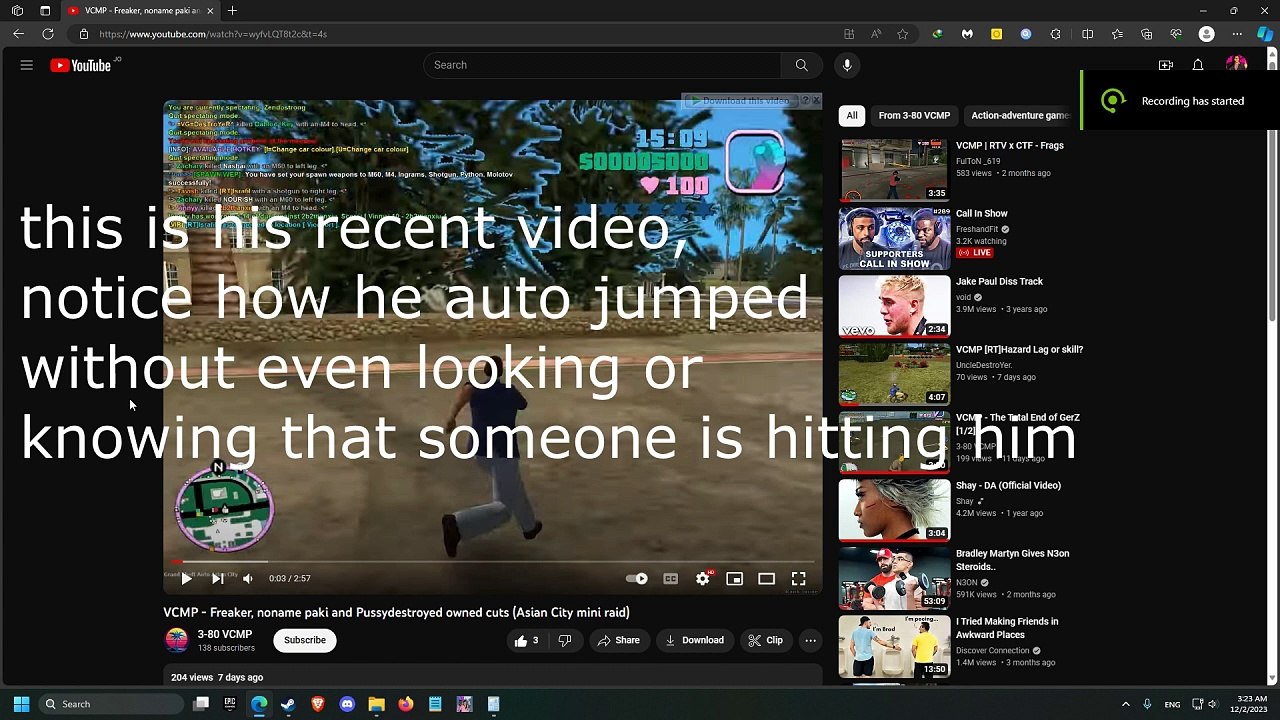Viewport: 1280px width, 720px height.
Task: Share this video
Action: [x=619, y=640]
